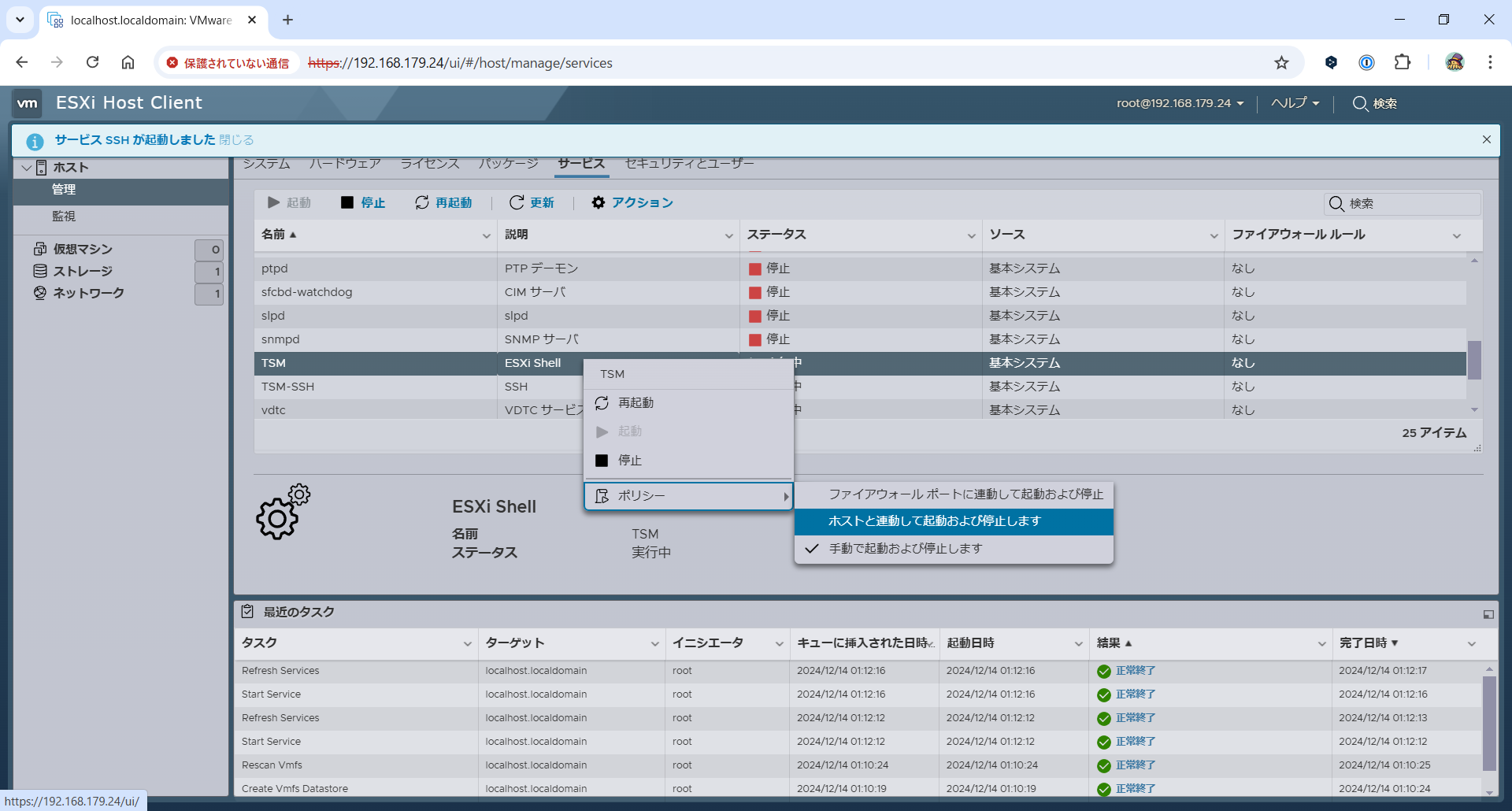Viewport: 1512px width, 811px height.
Task: Dismiss the SSH started notification banner
Action: [1487, 139]
